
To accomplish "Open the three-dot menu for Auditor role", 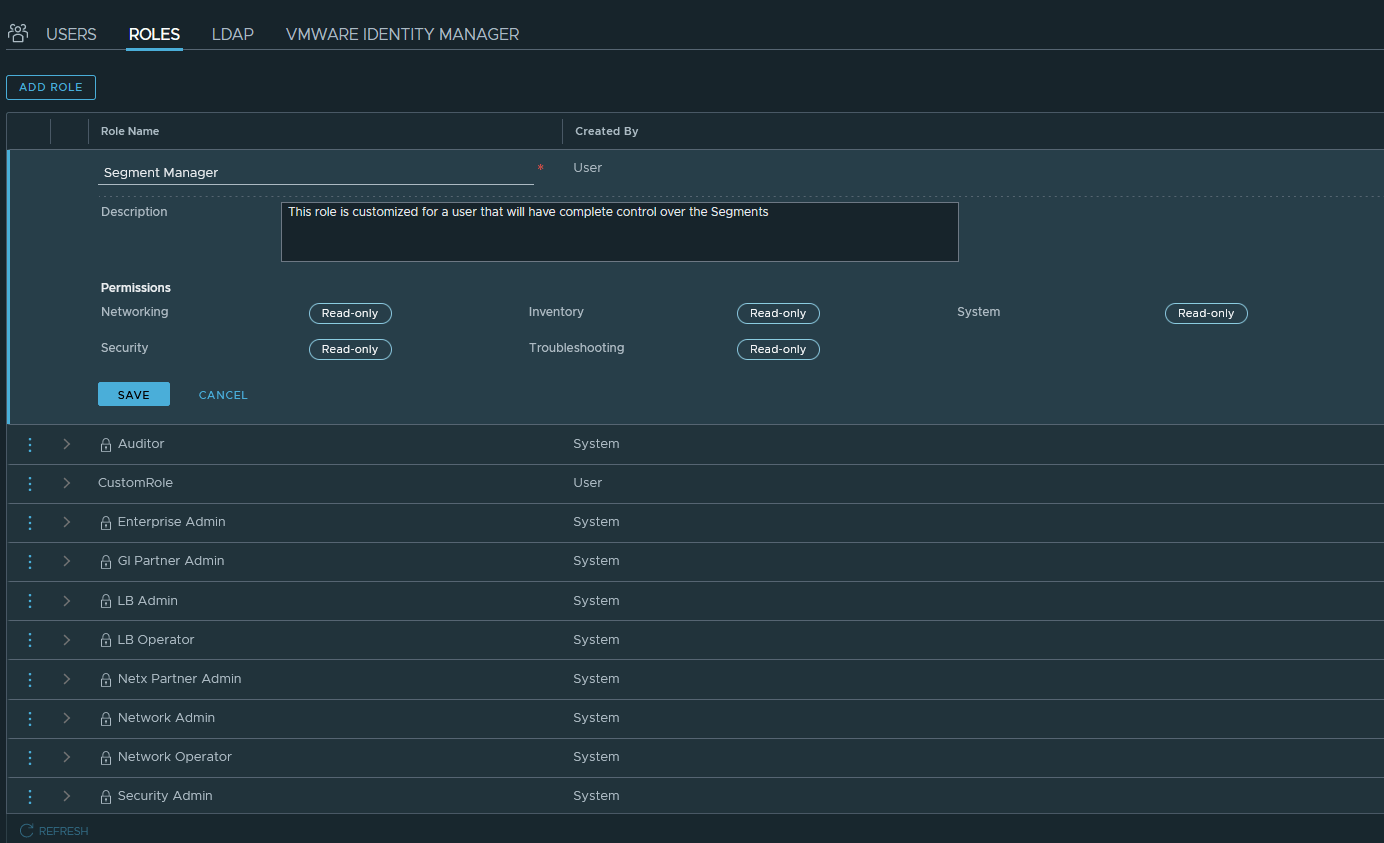I will click(x=30, y=444).
